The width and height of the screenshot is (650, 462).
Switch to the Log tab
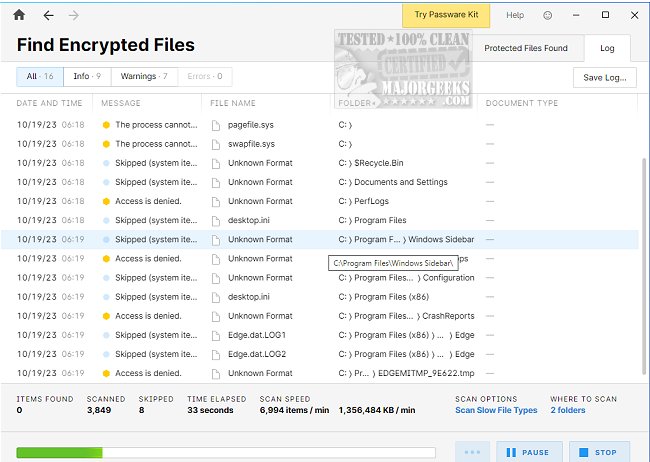click(x=607, y=48)
